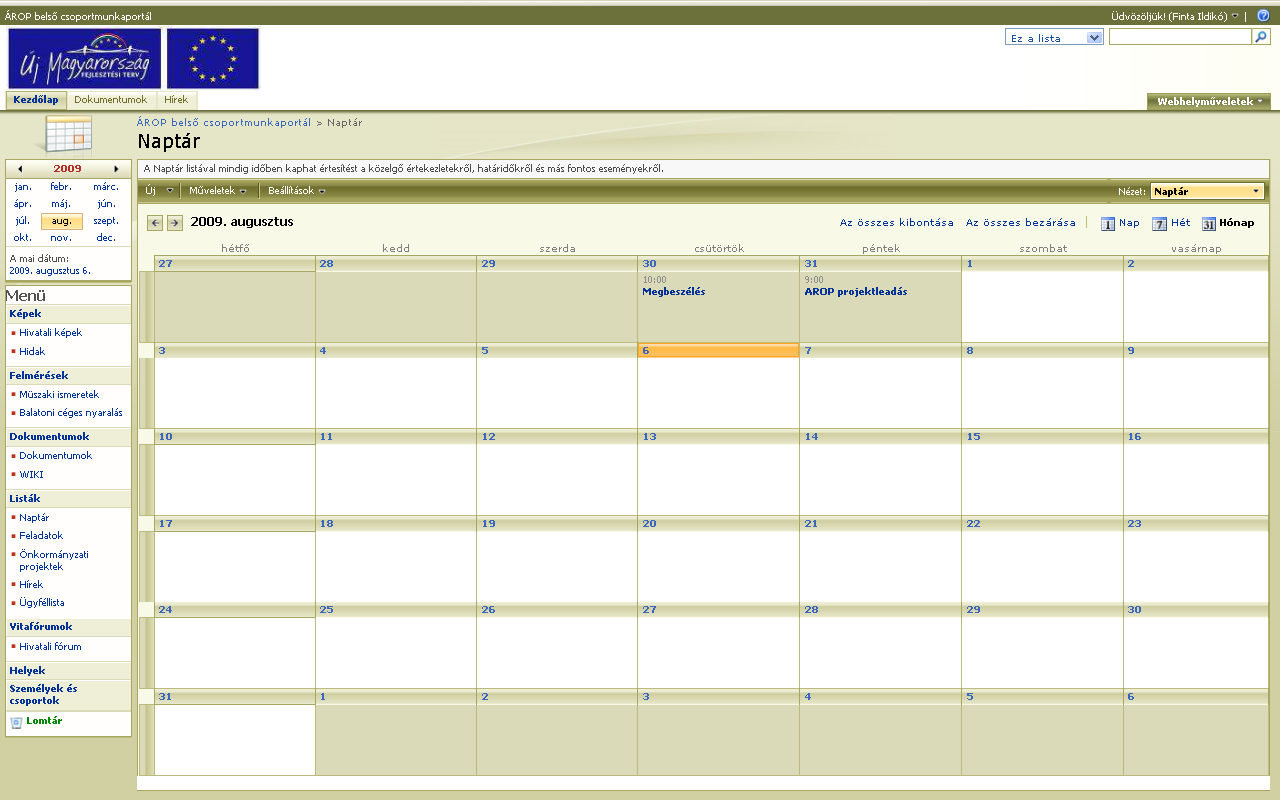Open Műszaki ismeretek survey
This screenshot has width=1280, height=800.
(x=59, y=395)
